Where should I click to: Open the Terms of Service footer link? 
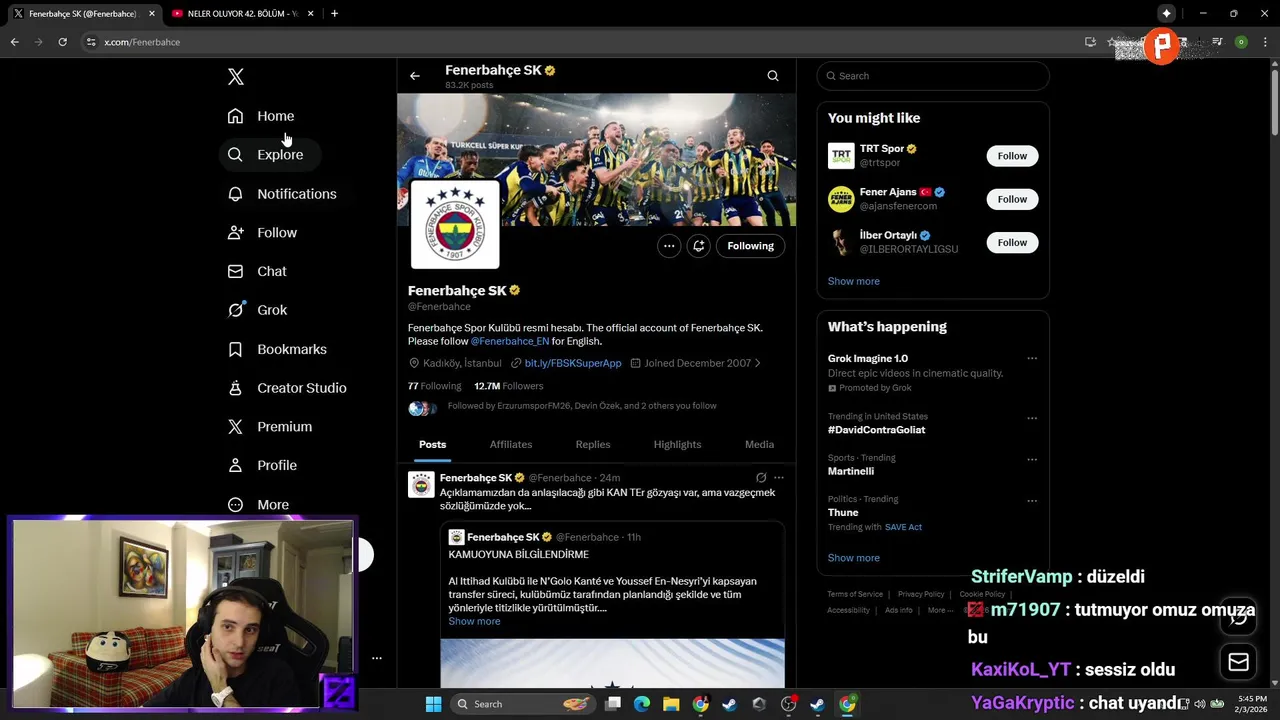click(855, 594)
